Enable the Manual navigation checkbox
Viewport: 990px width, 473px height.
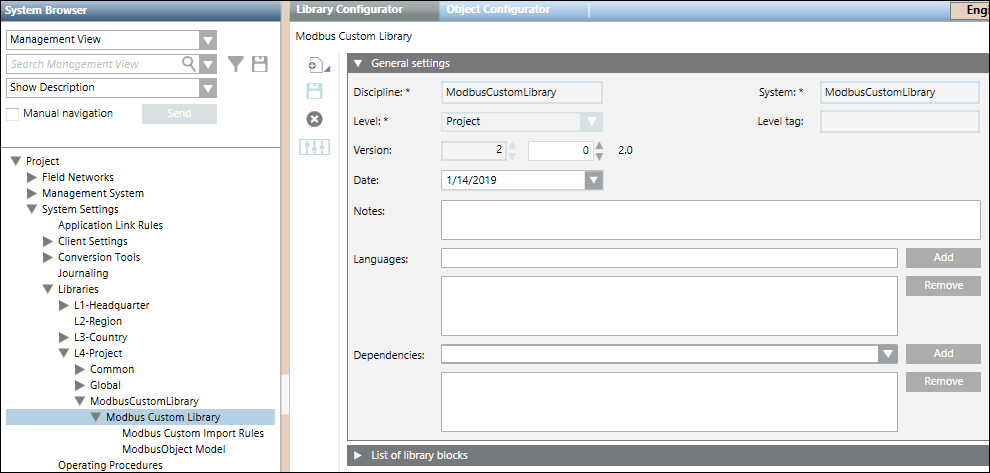coord(13,114)
